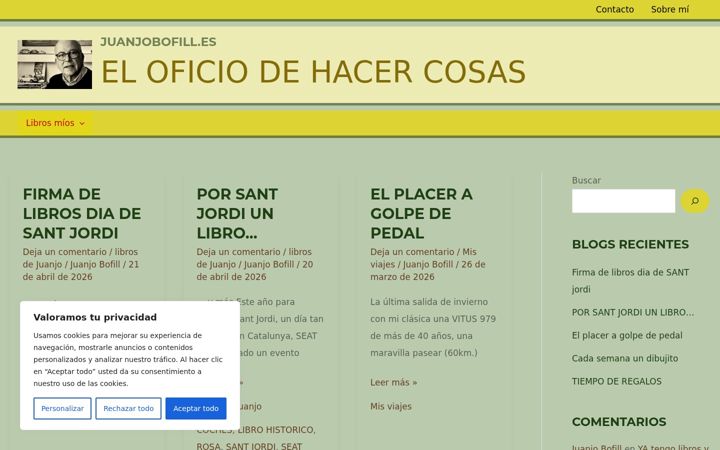This screenshot has width=720, height=450.
Task: Open the Sobre mí page
Action: (670, 9)
